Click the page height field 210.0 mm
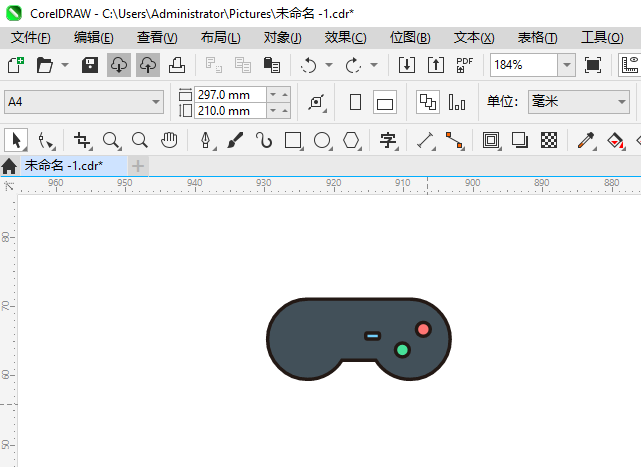 coord(231,111)
